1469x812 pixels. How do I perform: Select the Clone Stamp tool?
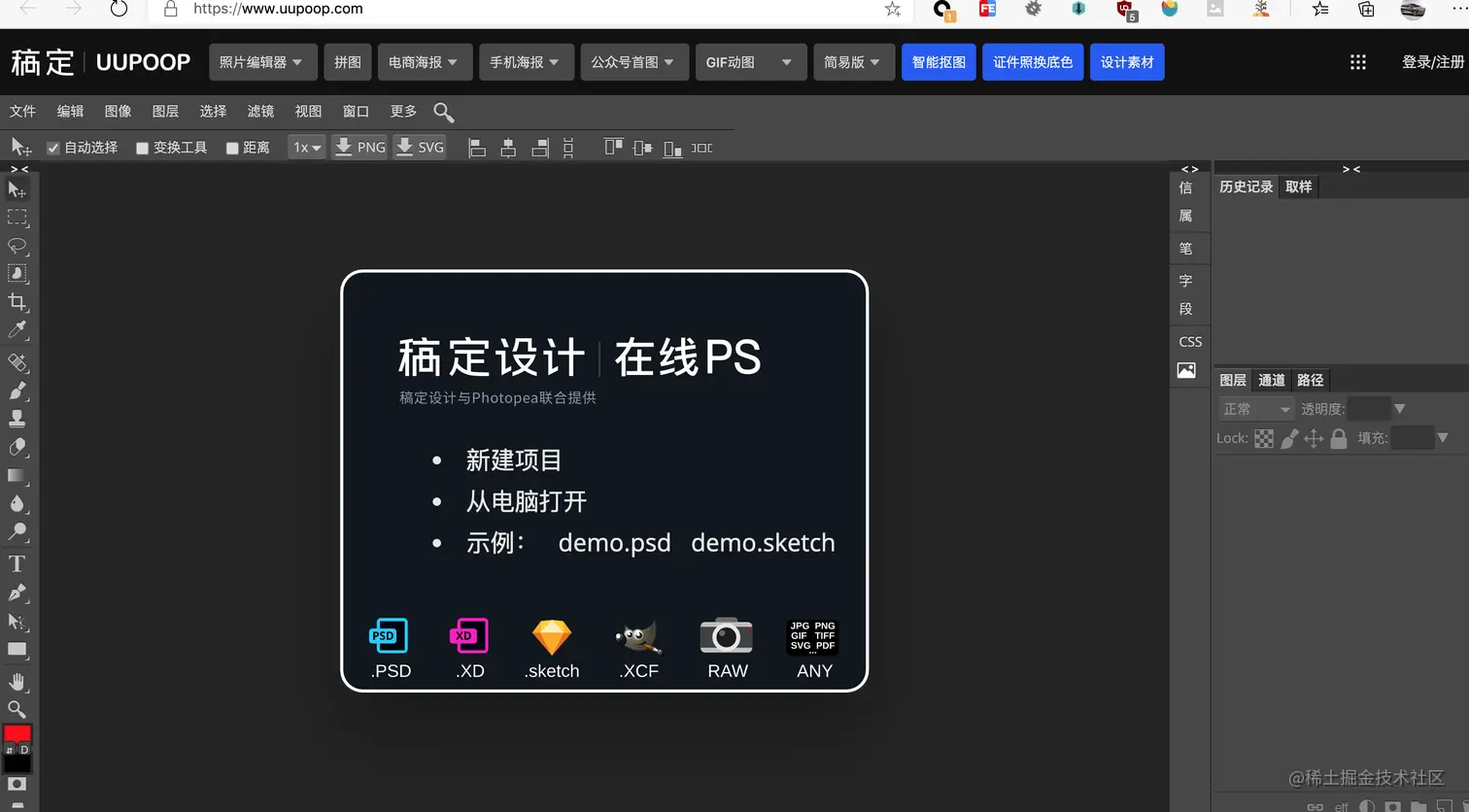click(x=17, y=419)
